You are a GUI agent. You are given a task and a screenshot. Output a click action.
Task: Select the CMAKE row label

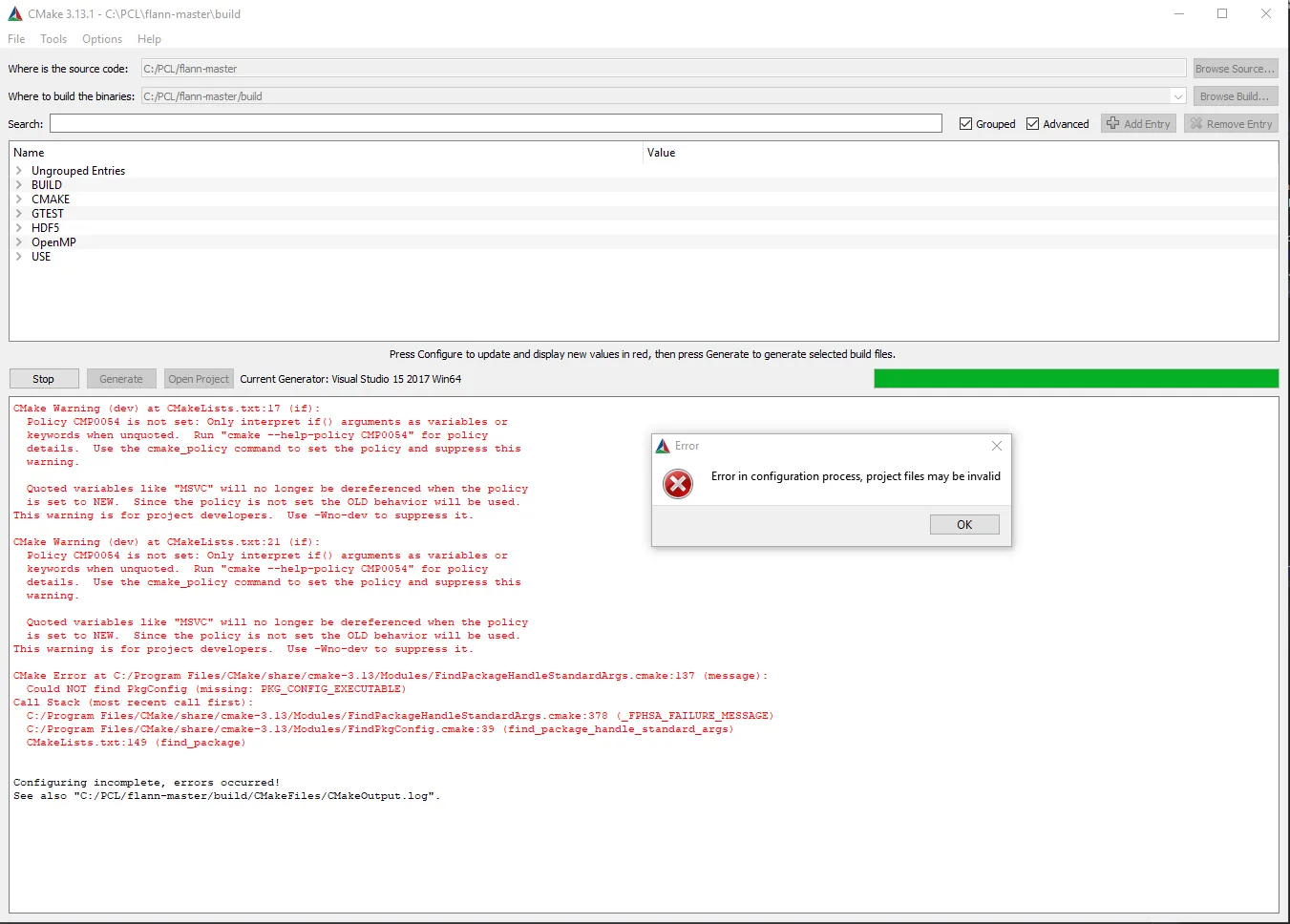click(51, 199)
